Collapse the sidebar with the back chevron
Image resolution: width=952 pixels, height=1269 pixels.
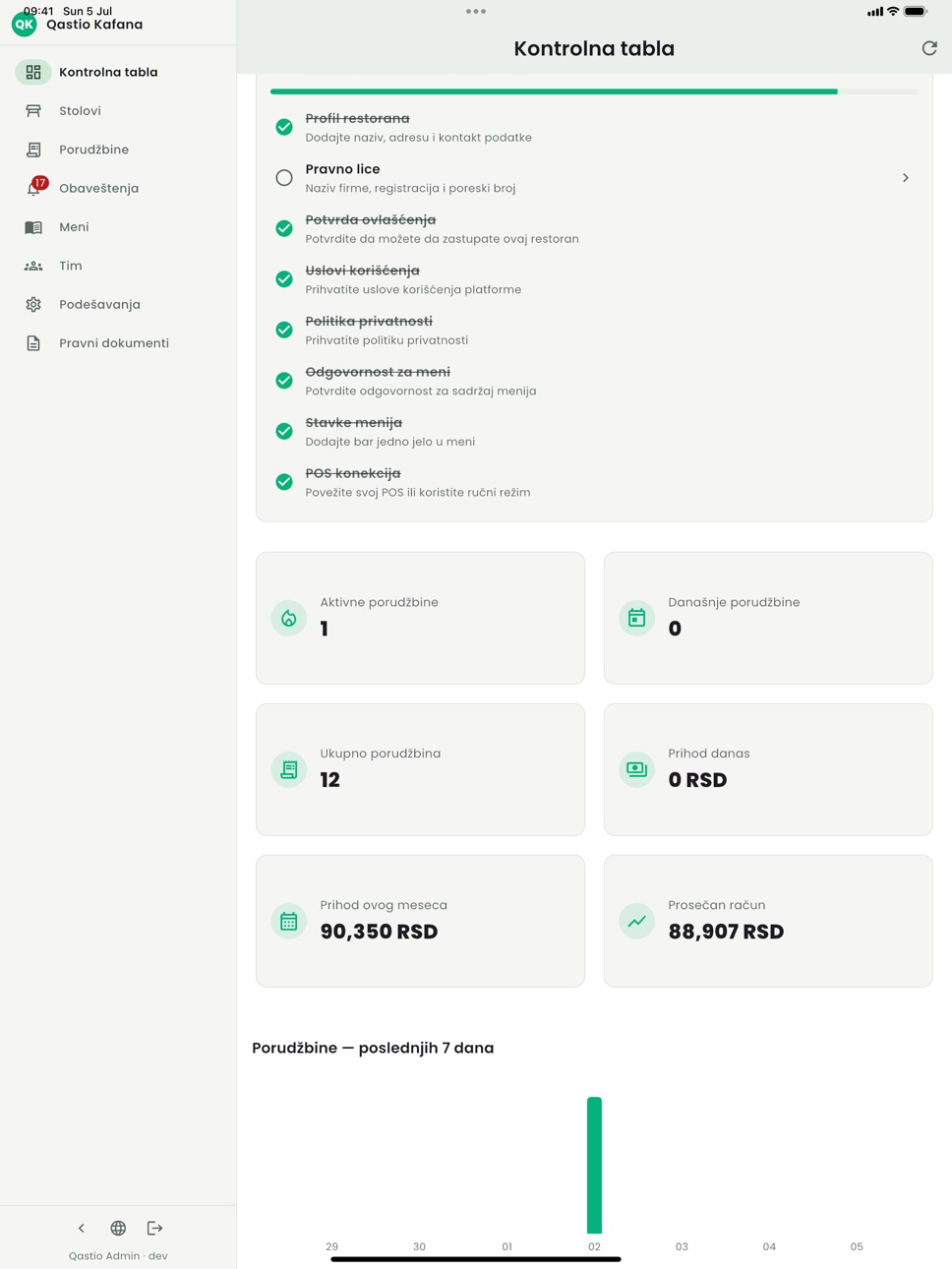coord(82,1228)
